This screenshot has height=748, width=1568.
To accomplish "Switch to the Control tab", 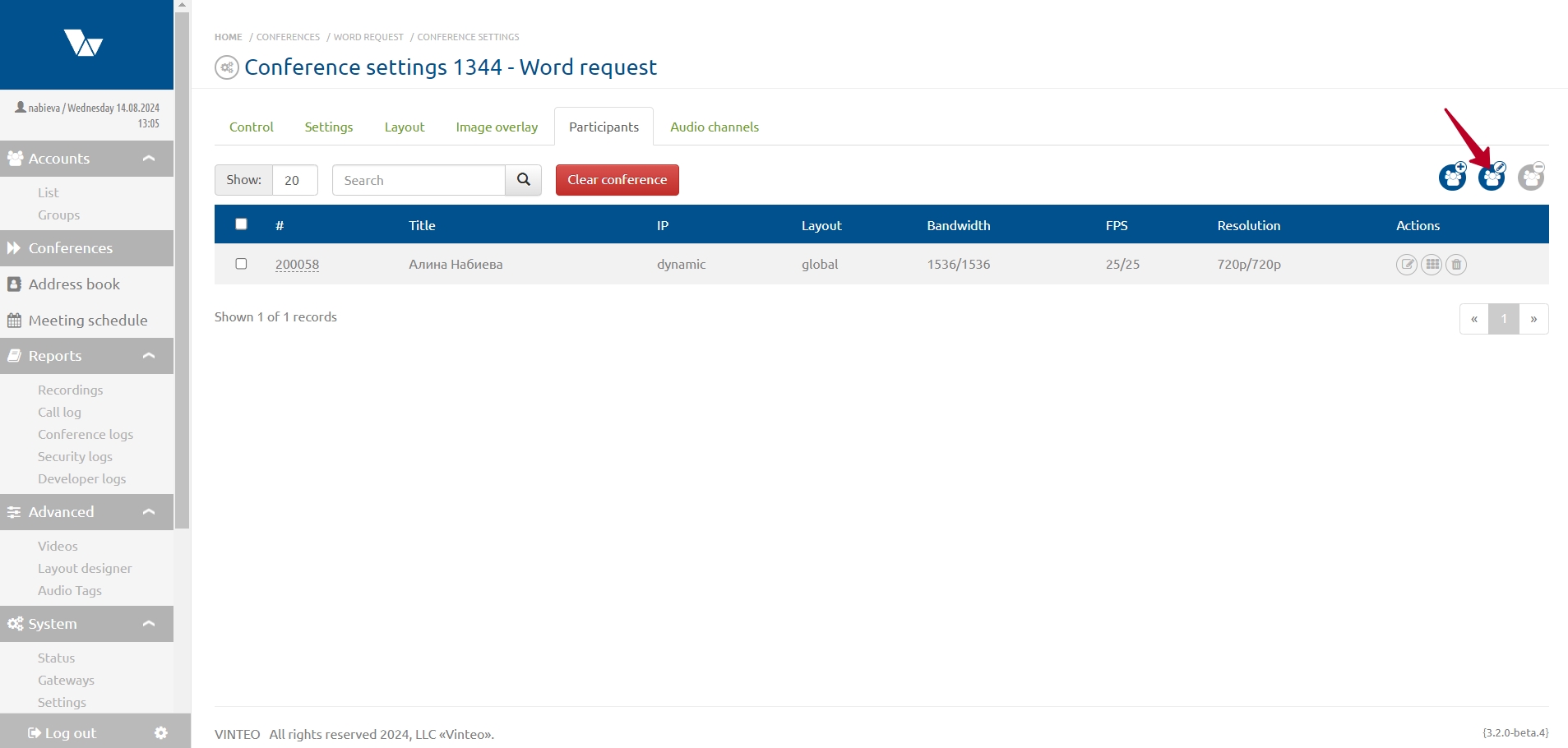I will [252, 127].
